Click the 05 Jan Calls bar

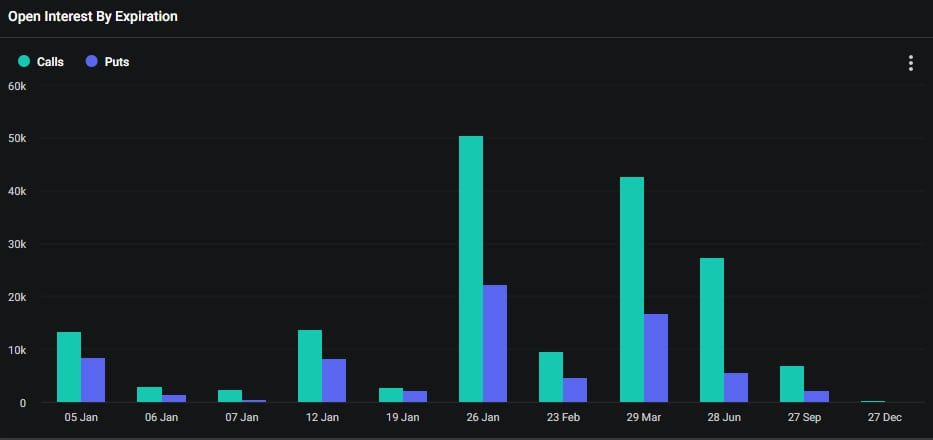click(x=69, y=367)
